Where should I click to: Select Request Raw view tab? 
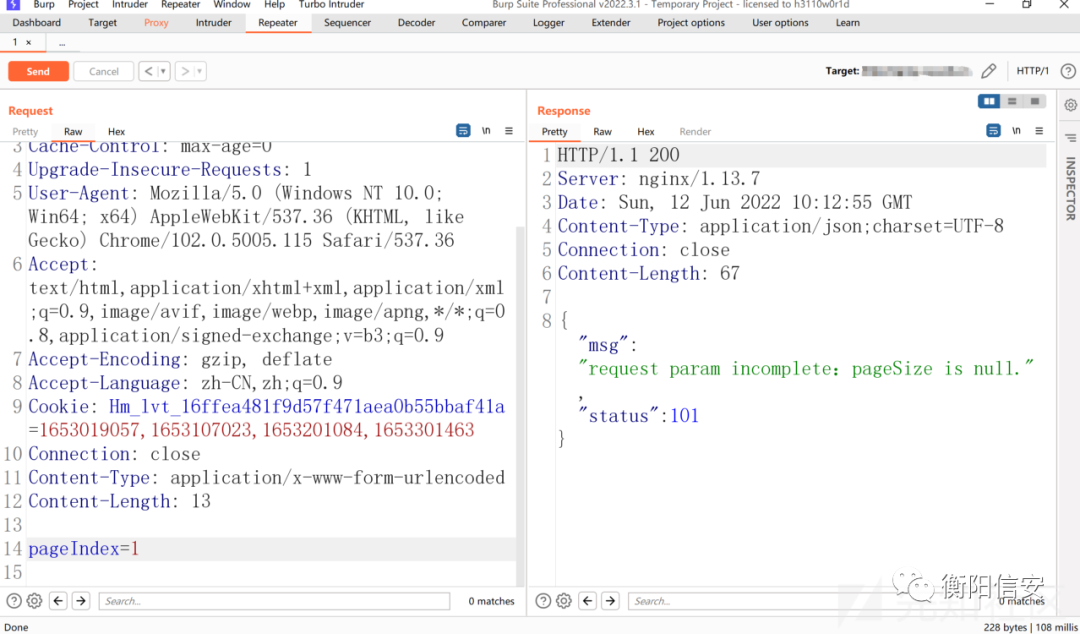pyautogui.click(x=73, y=132)
